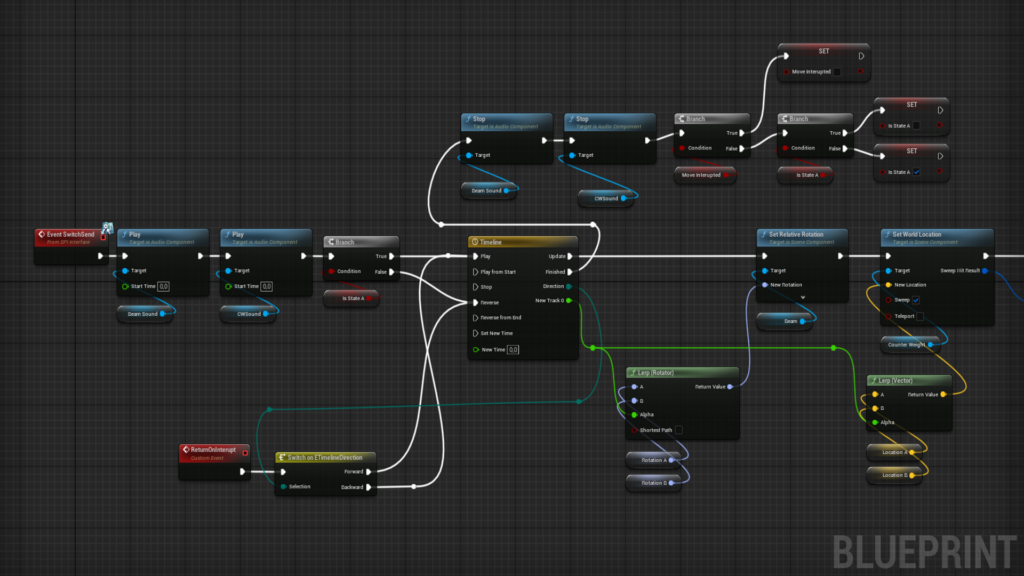This screenshot has width=1024, height=576.
Task: Click the Set Relative Rotation function icon
Action: pos(763,234)
